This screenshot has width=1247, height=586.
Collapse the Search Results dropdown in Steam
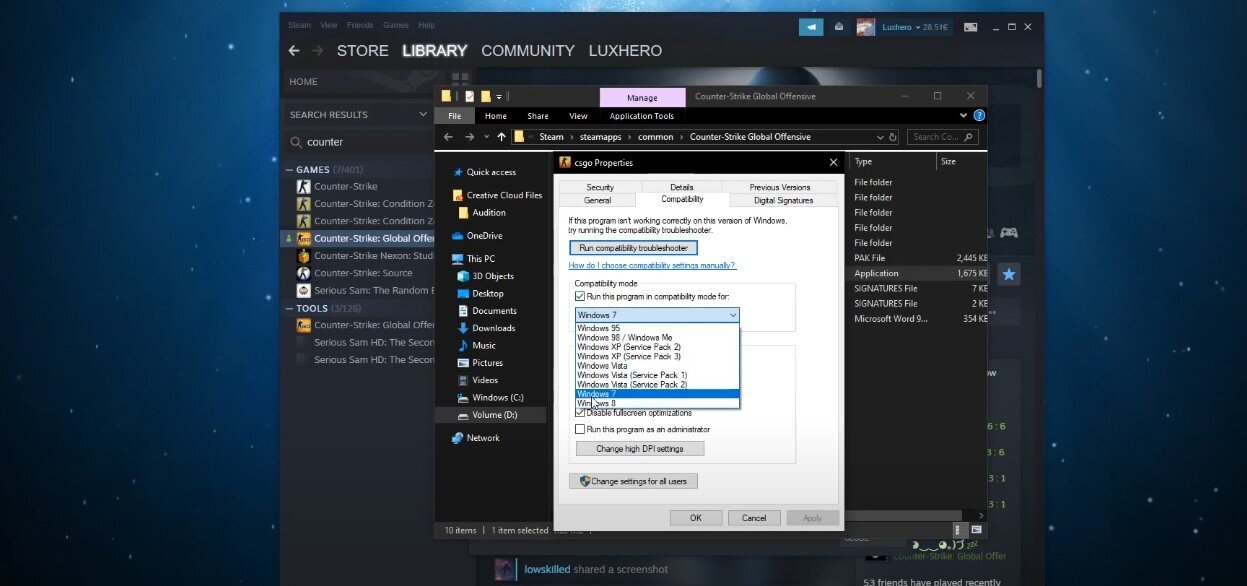tap(423, 115)
